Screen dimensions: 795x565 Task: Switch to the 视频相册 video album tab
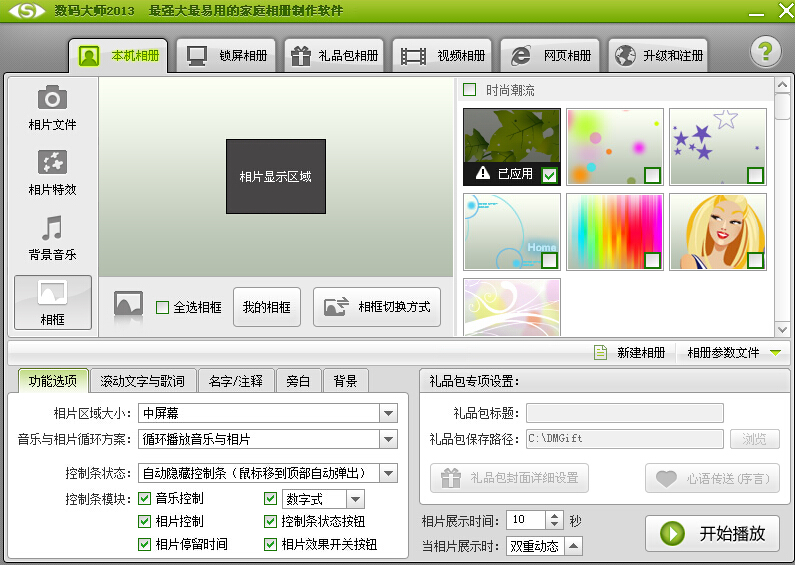[x=443, y=55]
